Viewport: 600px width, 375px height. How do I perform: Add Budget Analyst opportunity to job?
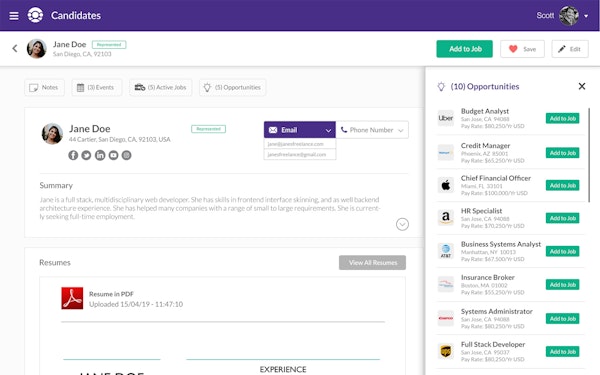point(562,118)
